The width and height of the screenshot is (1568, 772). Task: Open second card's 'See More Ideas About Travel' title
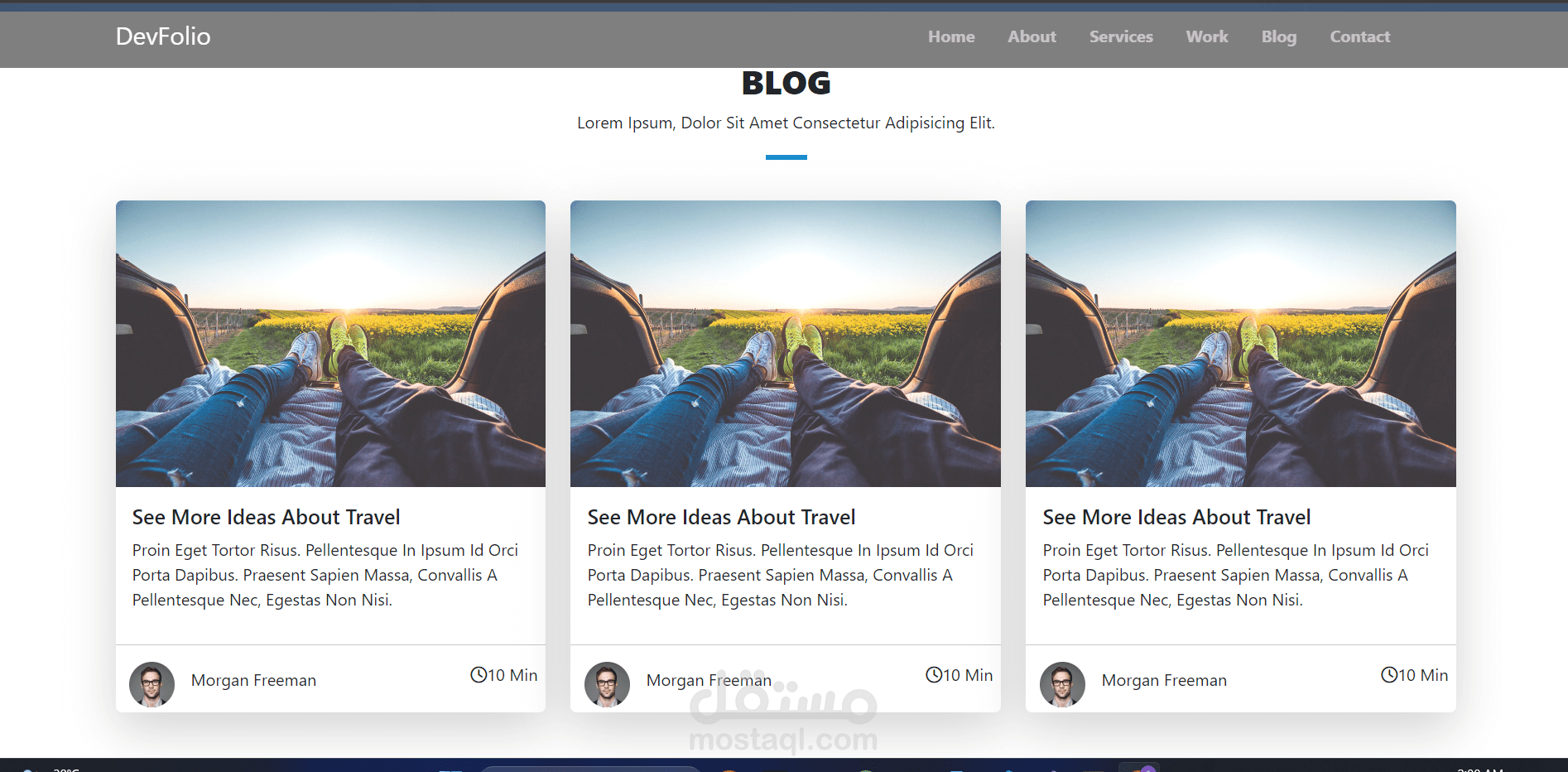click(x=721, y=517)
